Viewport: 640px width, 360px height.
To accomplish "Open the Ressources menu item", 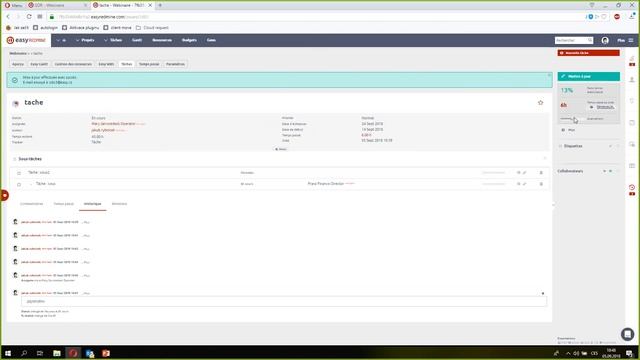I will [162, 40].
